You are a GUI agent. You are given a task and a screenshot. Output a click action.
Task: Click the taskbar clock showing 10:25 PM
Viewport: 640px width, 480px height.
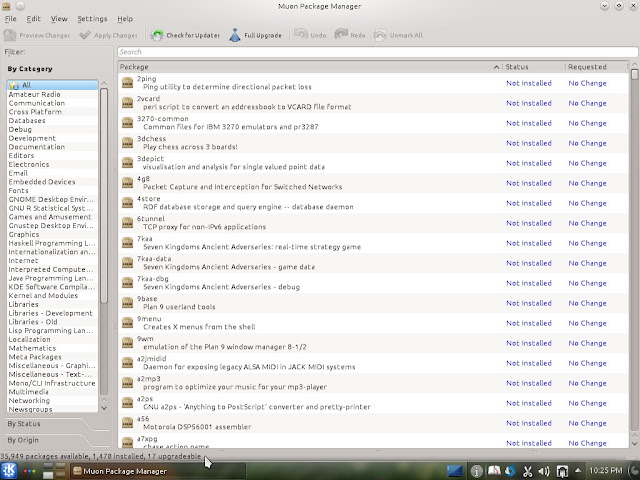pos(606,471)
